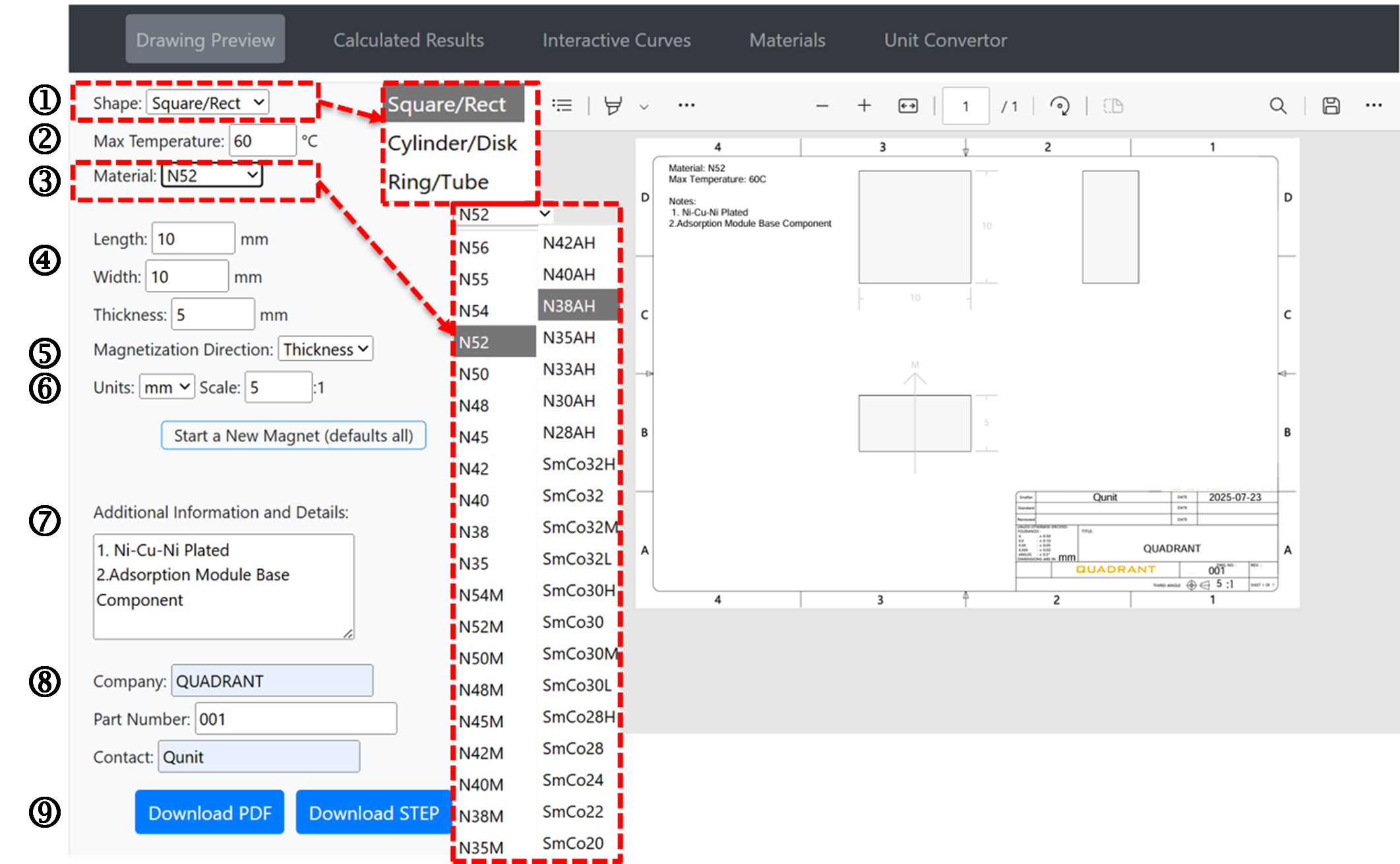Viewport: 1400px width, 864px height.
Task: Switch to Calculated Results tab
Action: point(408,40)
